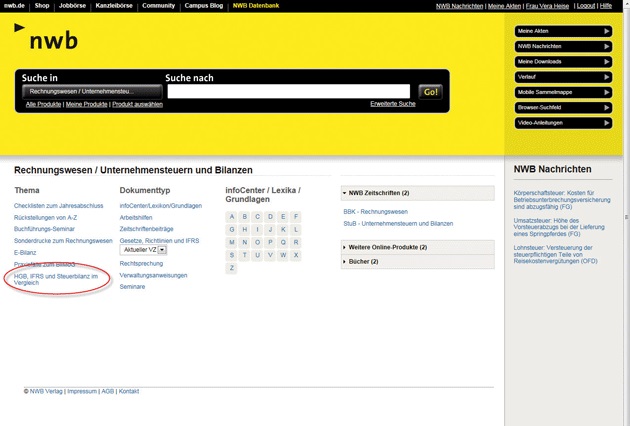This screenshot has width=630, height=426.
Task: Select letter A in infoCenter index
Action: pos(232,217)
